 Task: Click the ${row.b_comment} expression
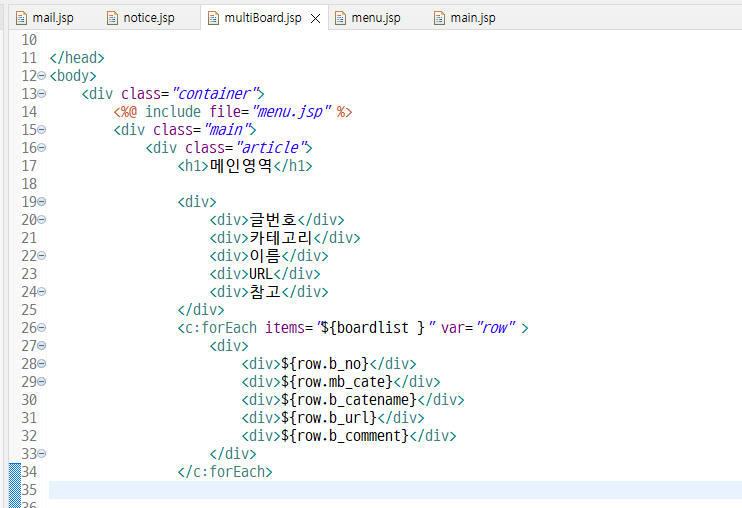point(345,436)
